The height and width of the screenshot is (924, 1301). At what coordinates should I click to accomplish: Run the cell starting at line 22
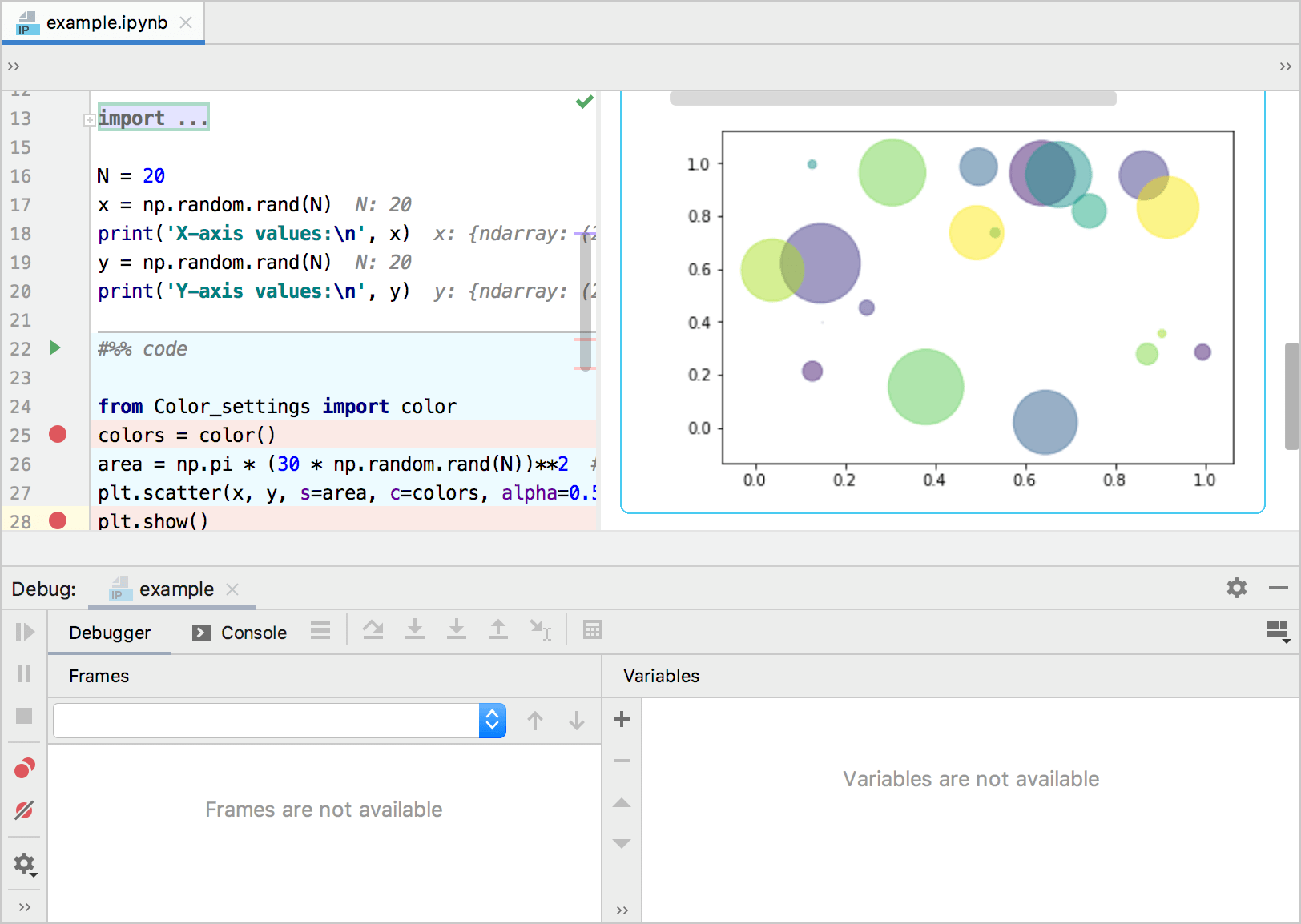(x=54, y=348)
